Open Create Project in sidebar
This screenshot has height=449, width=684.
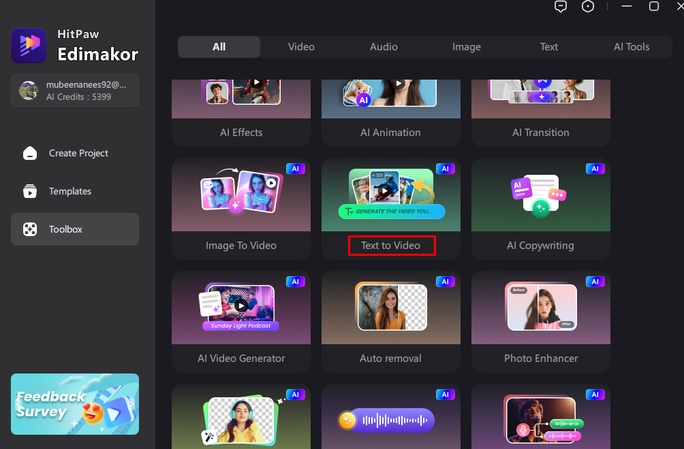pyautogui.click(x=75, y=153)
